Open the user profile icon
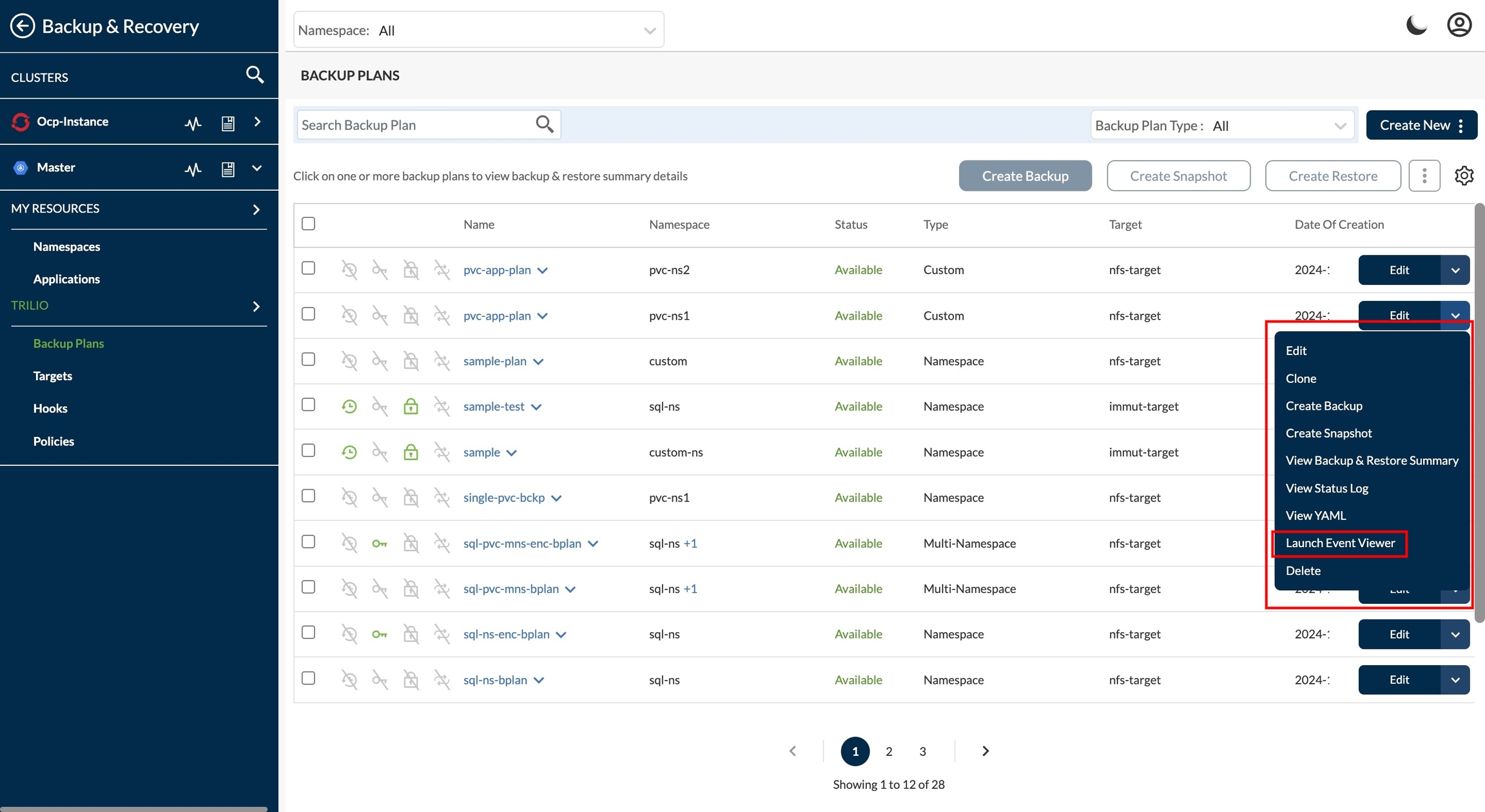The height and width of the screenshot is (812, 1485). pyautogui.click(x=1459, y=25)
